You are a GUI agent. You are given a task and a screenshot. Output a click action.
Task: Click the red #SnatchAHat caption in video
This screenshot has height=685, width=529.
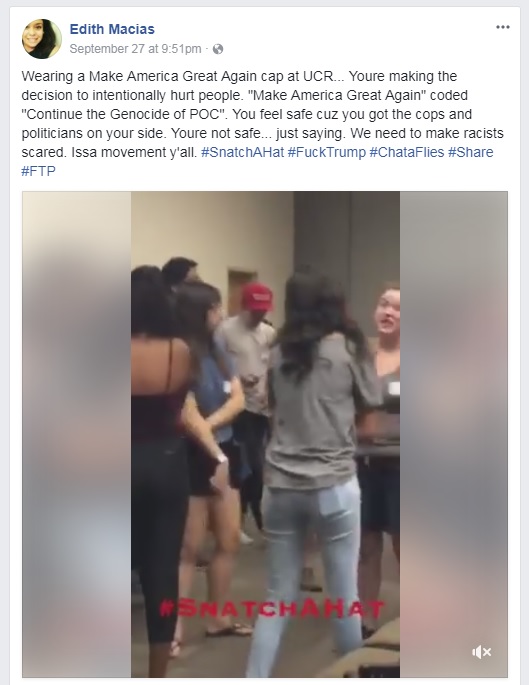click(x=272, y=609)
